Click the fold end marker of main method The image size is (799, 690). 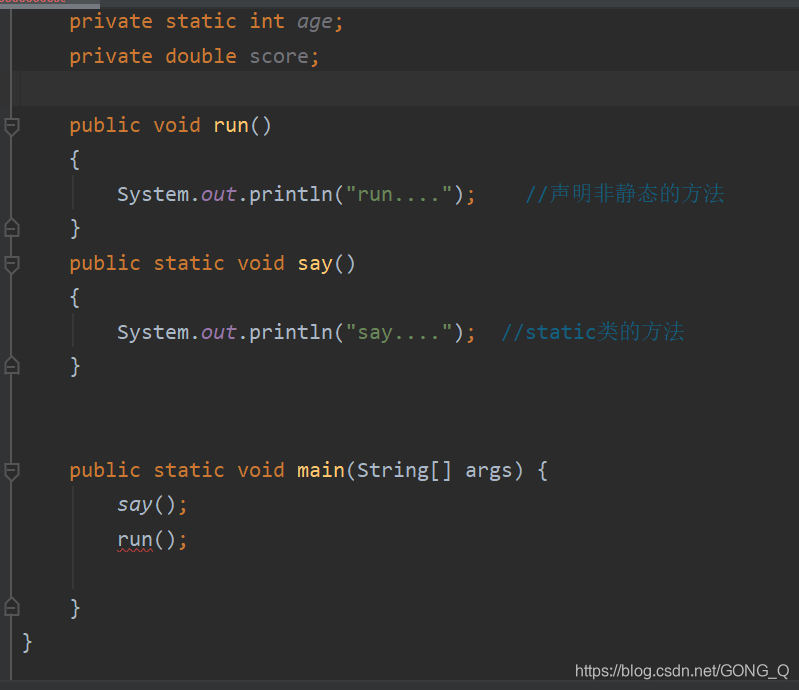11,607
